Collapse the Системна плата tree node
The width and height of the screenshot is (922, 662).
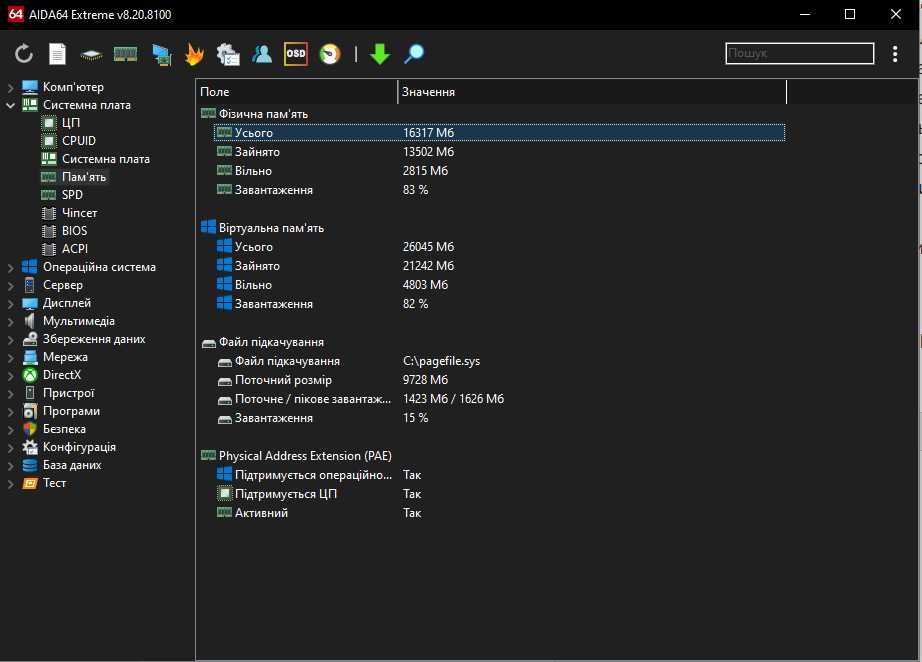[x=11, y=105]
